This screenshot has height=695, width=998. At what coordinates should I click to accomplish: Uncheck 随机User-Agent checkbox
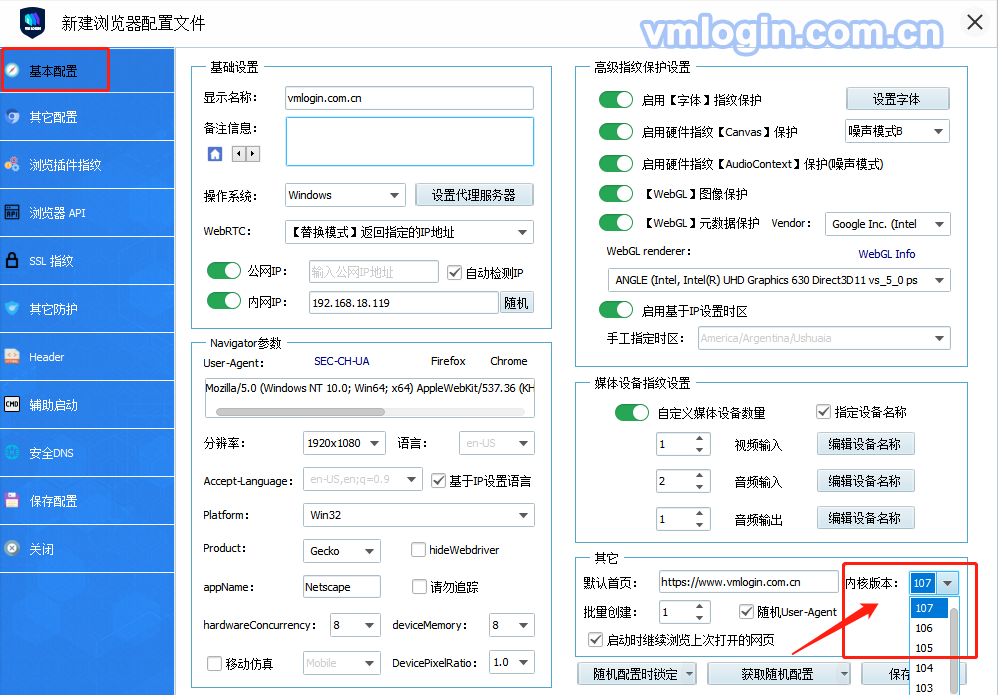746,612
